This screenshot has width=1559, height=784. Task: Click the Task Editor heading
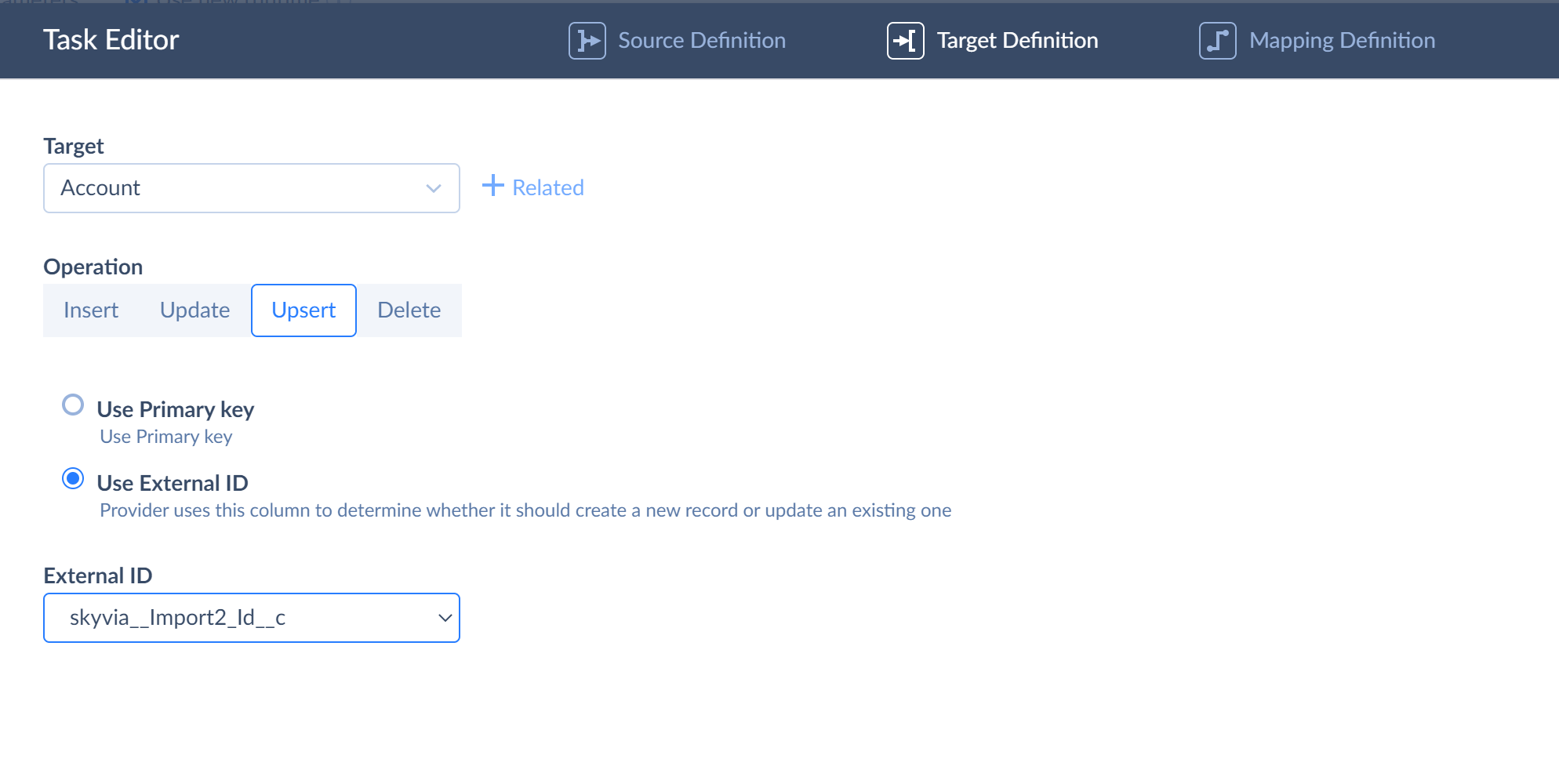pyautogui.click(x=111, y=39)
